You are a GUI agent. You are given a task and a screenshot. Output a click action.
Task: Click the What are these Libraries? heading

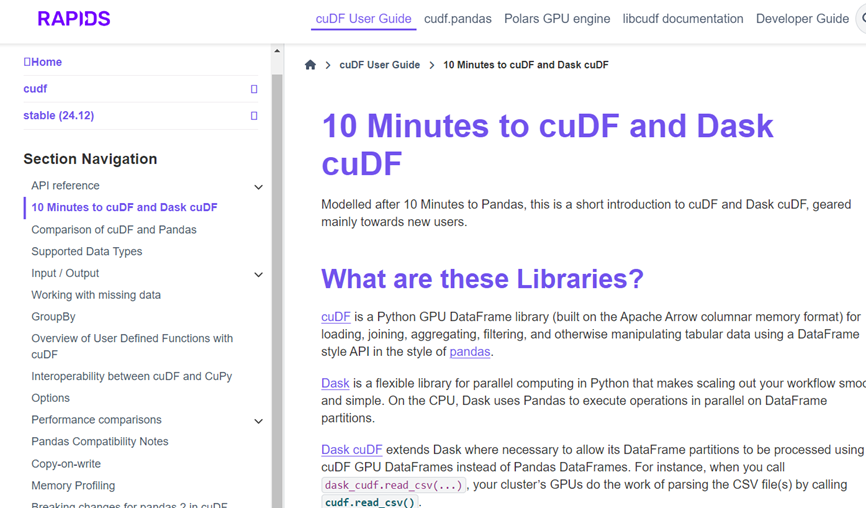(x=483, y=278)
